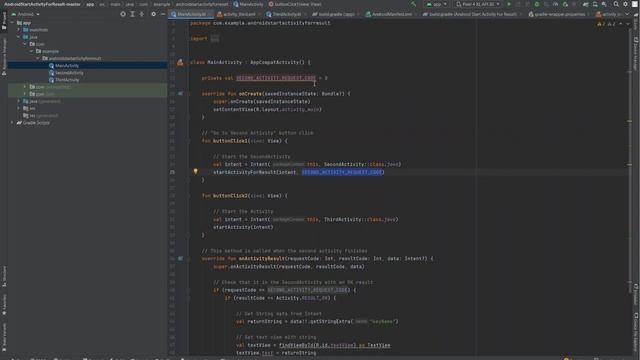Click the onActivityResult override gutter icon

[180, 258]
